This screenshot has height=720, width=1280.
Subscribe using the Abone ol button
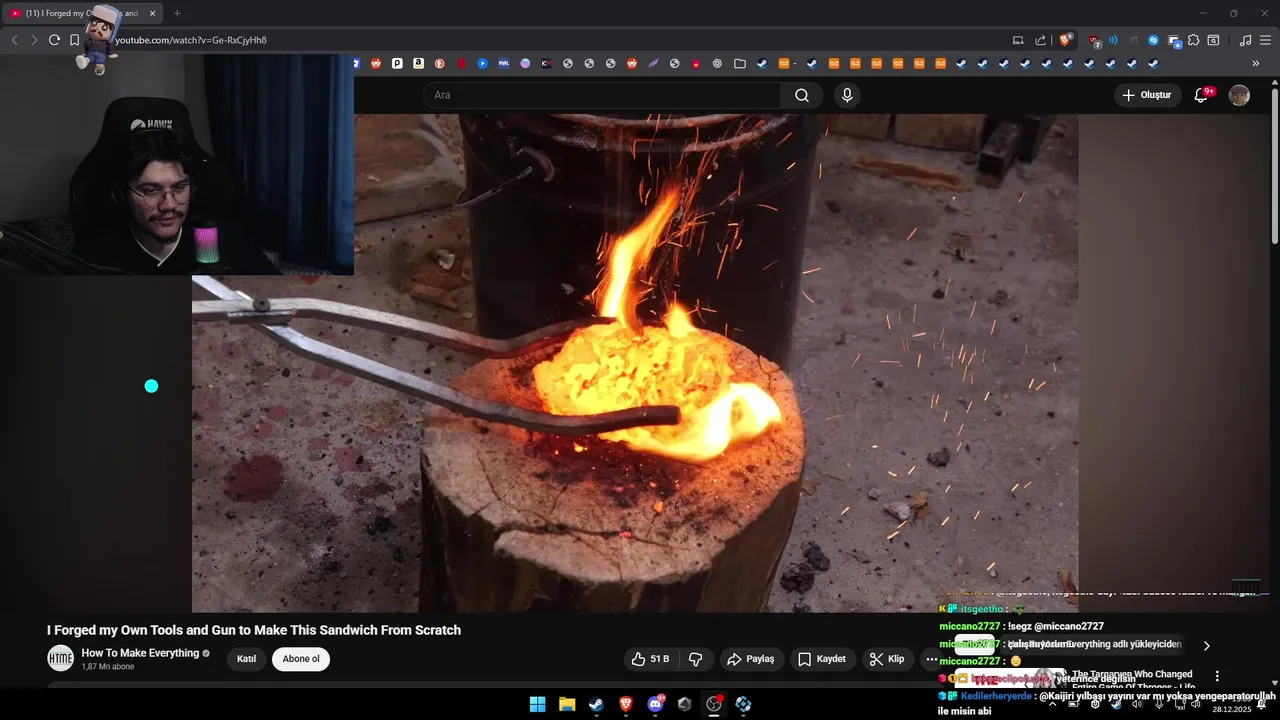301,659
